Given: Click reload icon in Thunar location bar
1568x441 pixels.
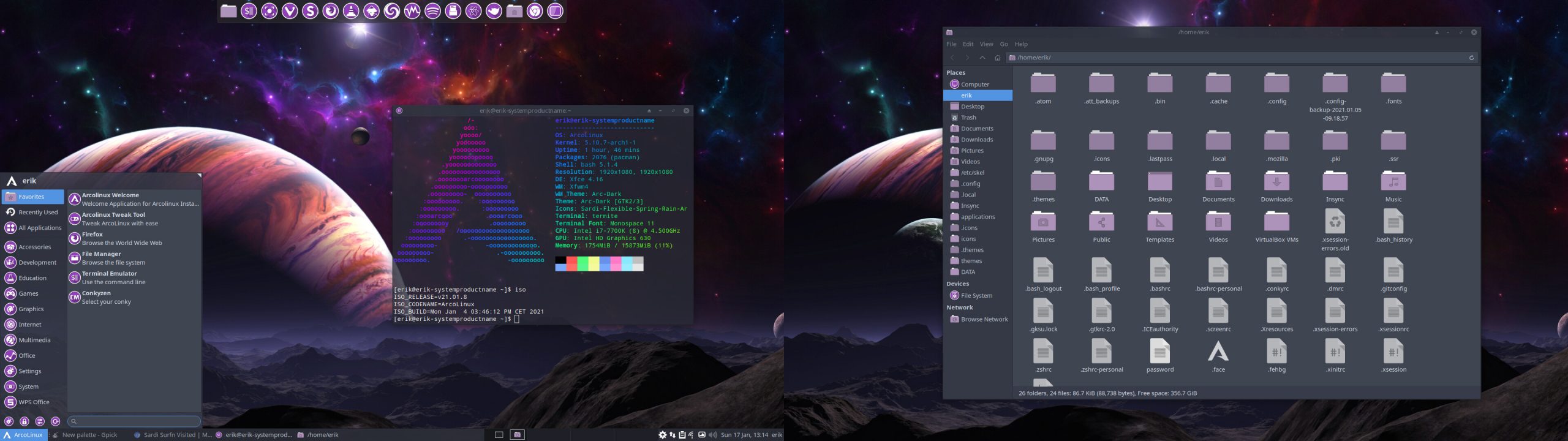Looking at the screenshot, I should [x=1471, y=58].
